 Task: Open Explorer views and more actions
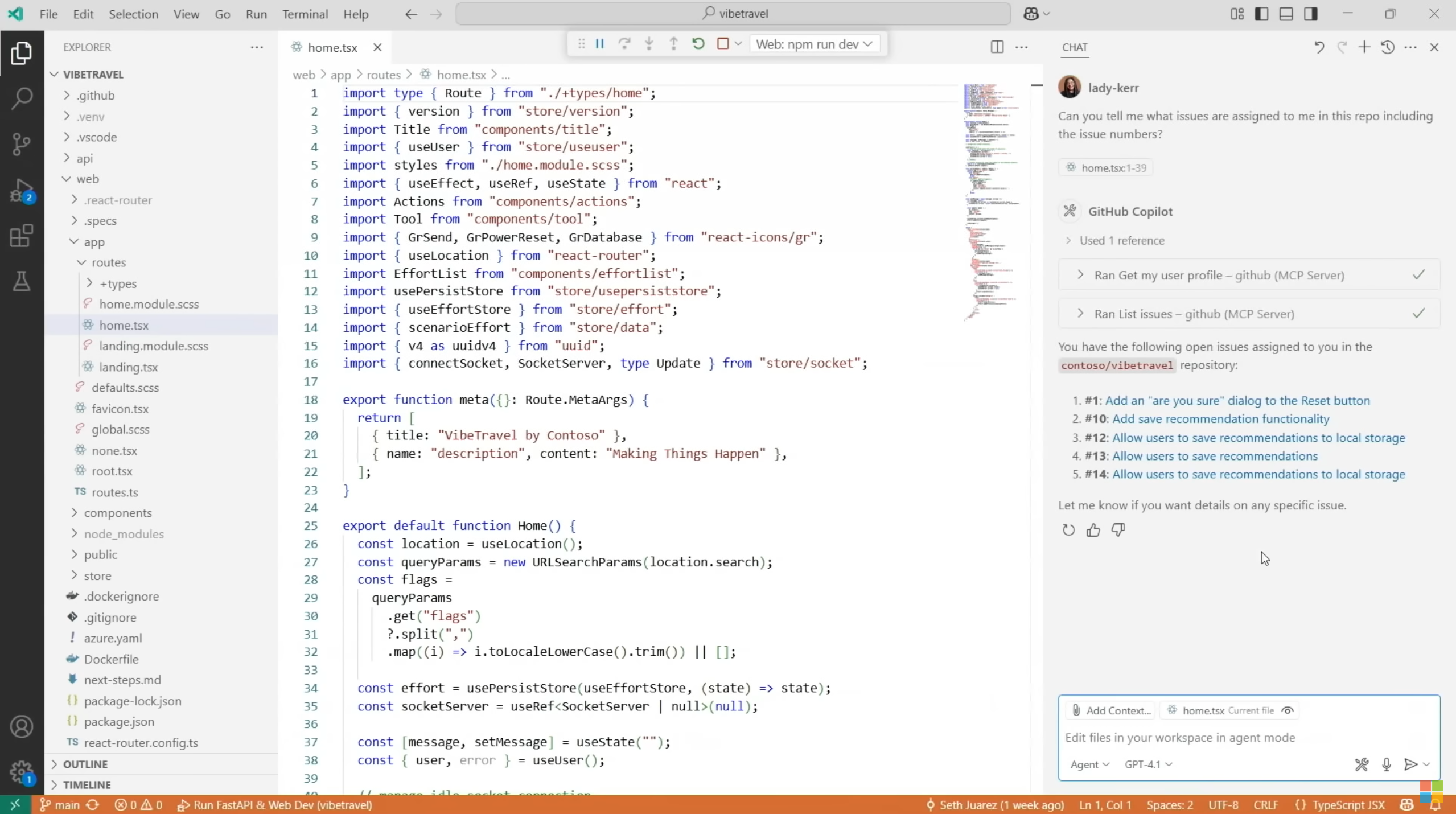(x=257, y=47)
